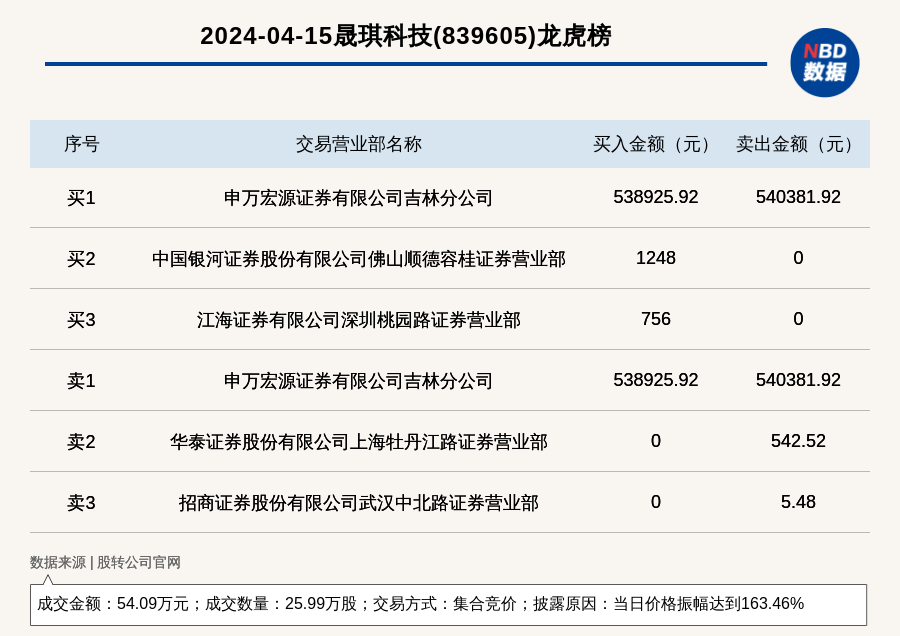Select the 买2 row label

coord(81,259)
